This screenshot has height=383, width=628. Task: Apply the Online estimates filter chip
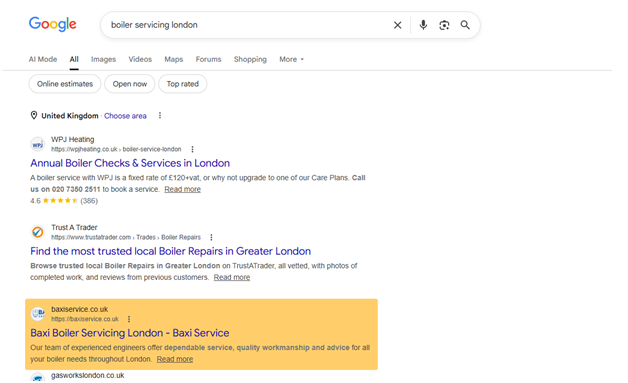click(65, 84)
